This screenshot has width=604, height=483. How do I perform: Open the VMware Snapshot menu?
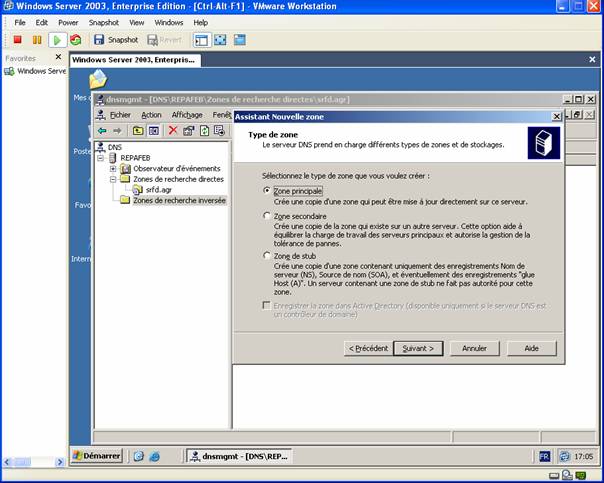point(104,23)
